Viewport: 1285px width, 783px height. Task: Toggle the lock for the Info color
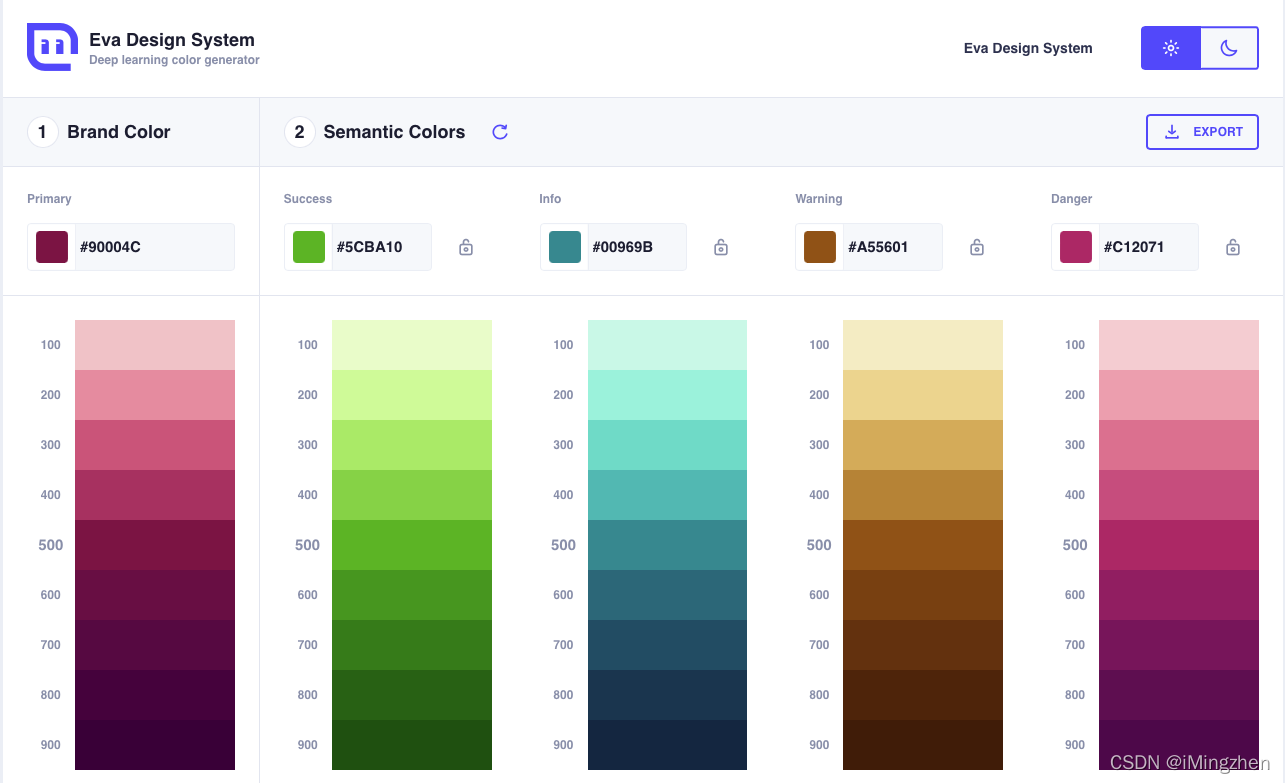point(721,247)
